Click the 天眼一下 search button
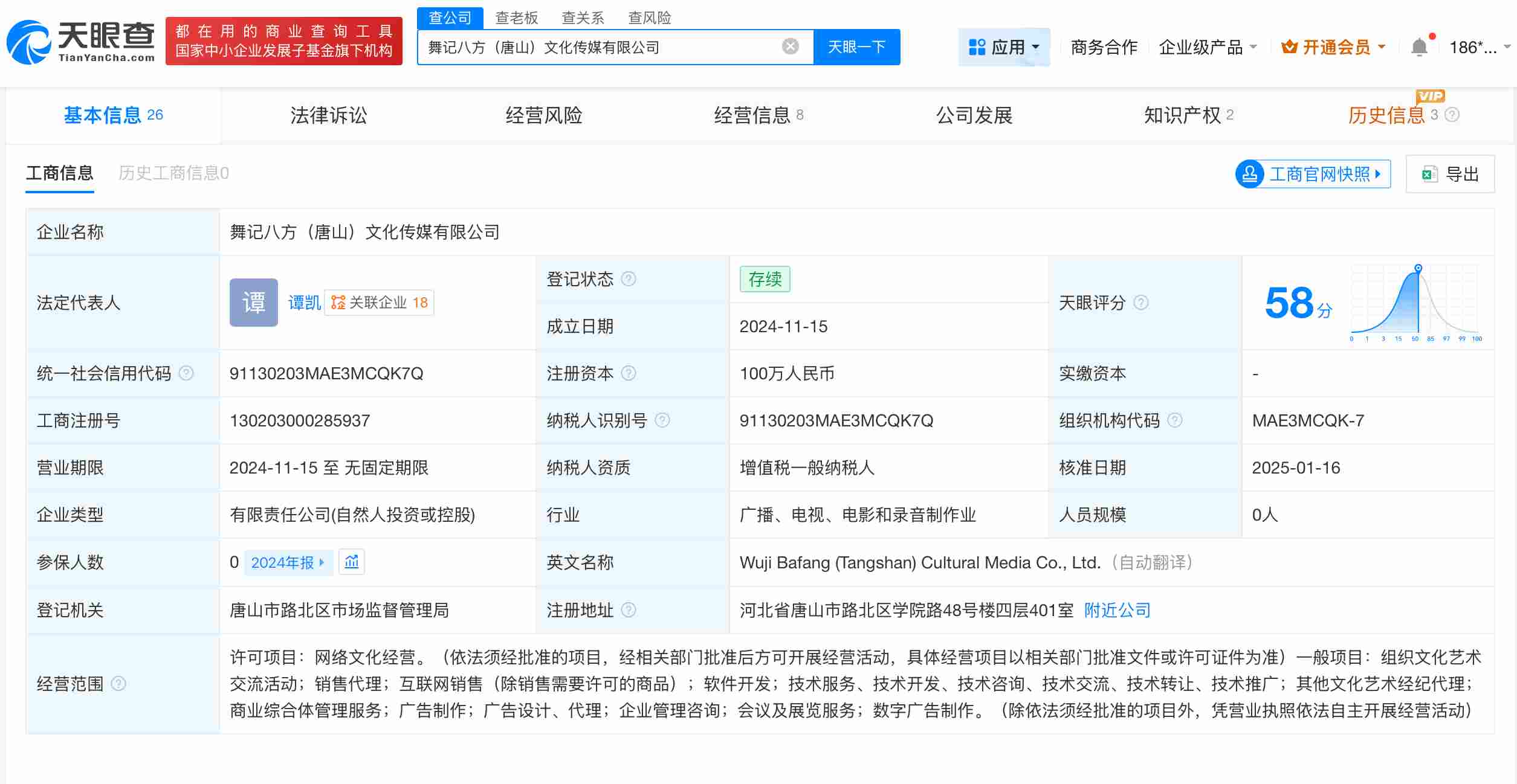1517x784 pixels. coord(858,47)
